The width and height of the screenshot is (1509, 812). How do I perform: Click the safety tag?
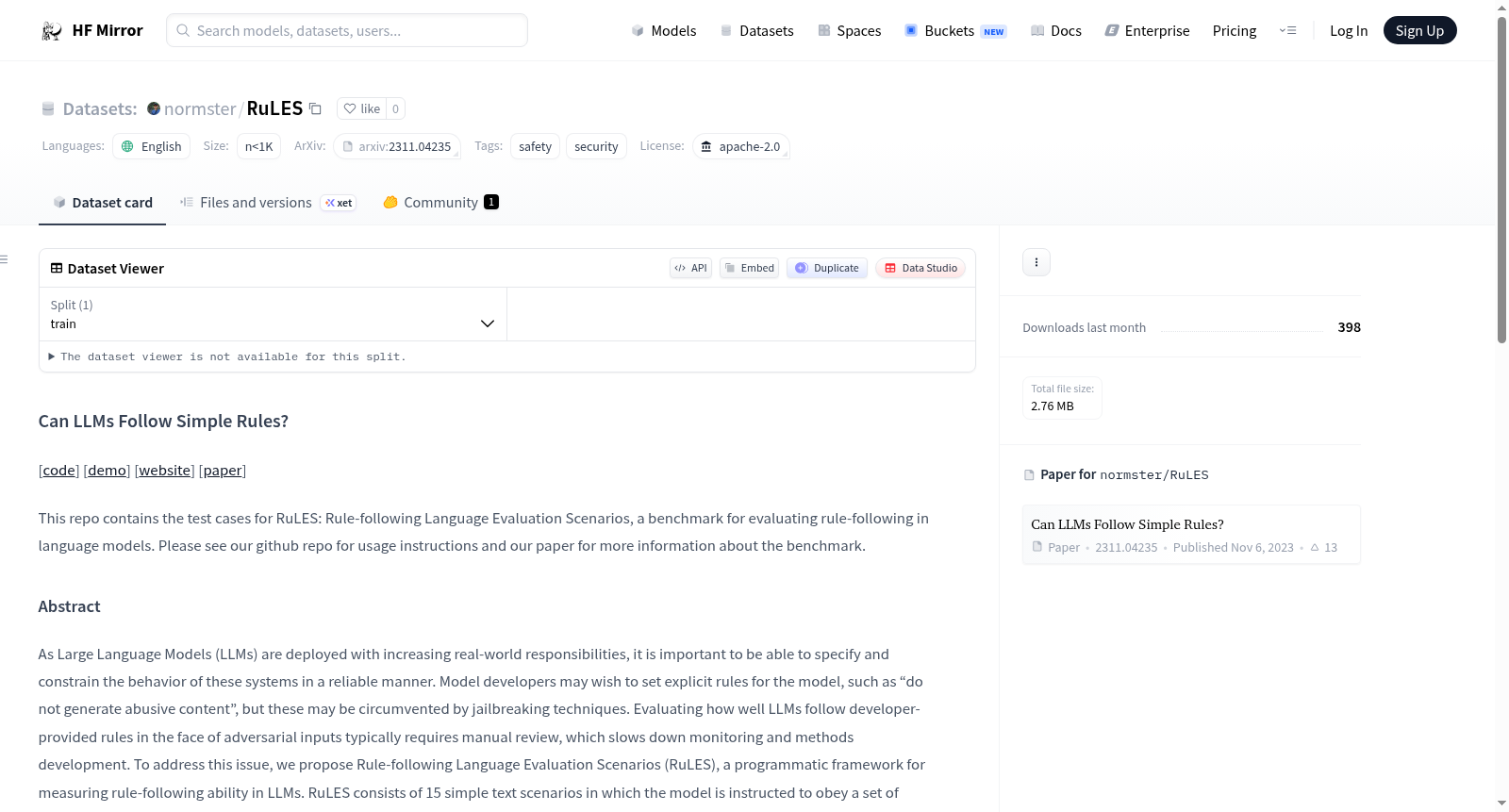coord(536,146)
